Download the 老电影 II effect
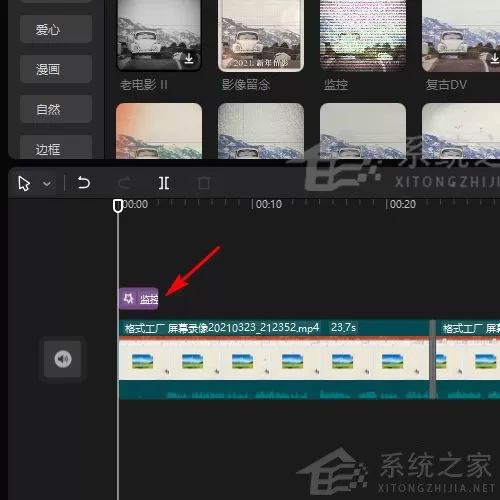This screenshot has height=500, width=500. [x=189, y=59]
